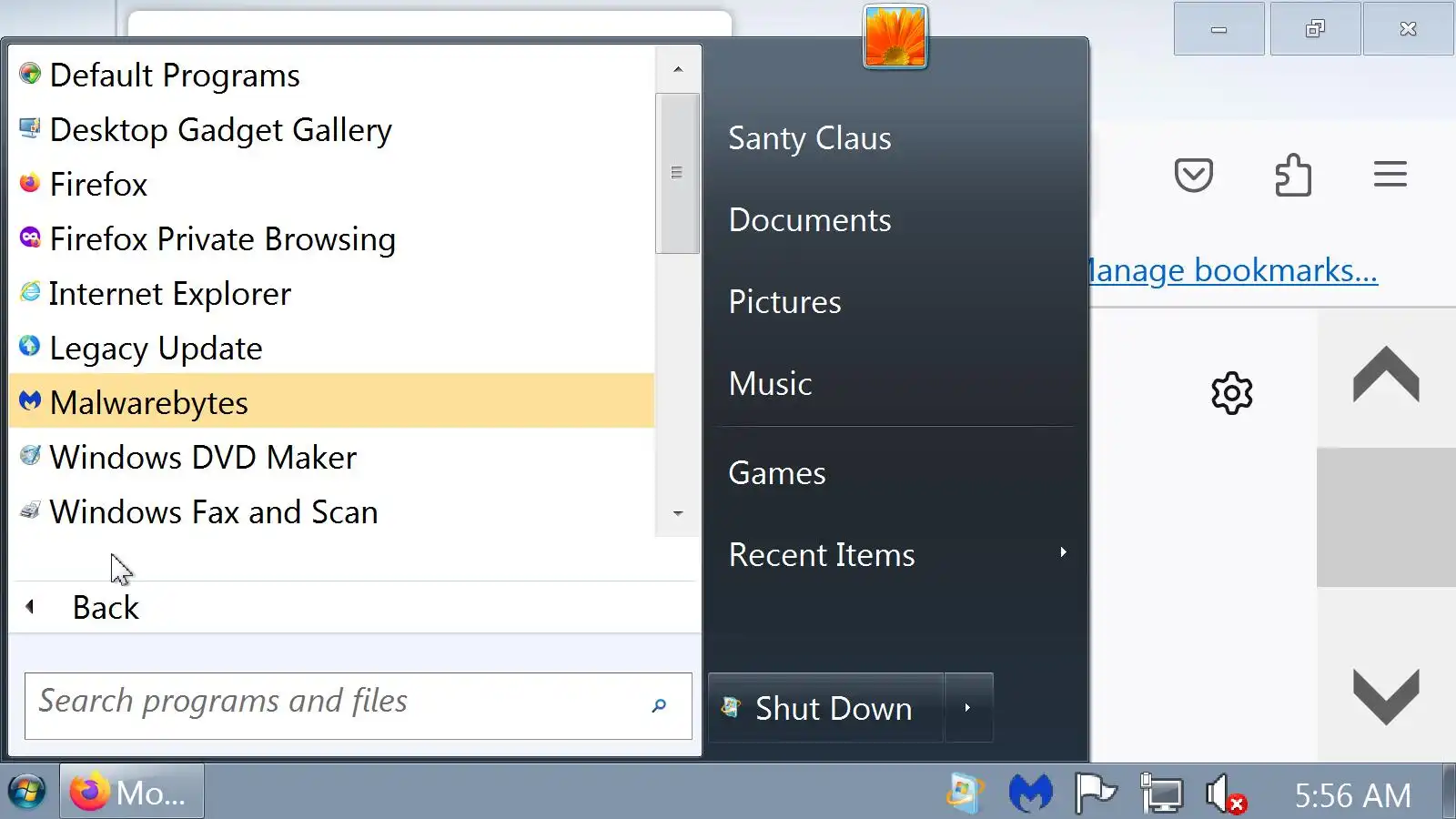Click the Start orb on taskbar
Image resolution: width=1456 pixels, height=819 pixels.
[x=26, y=792]
